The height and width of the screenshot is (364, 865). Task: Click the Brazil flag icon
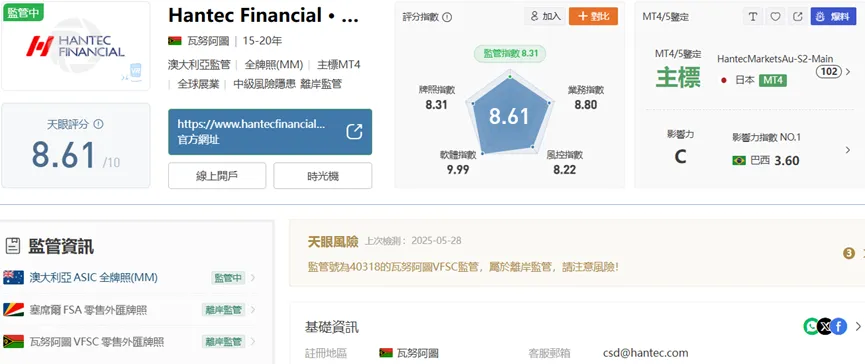tap(739, 160)
